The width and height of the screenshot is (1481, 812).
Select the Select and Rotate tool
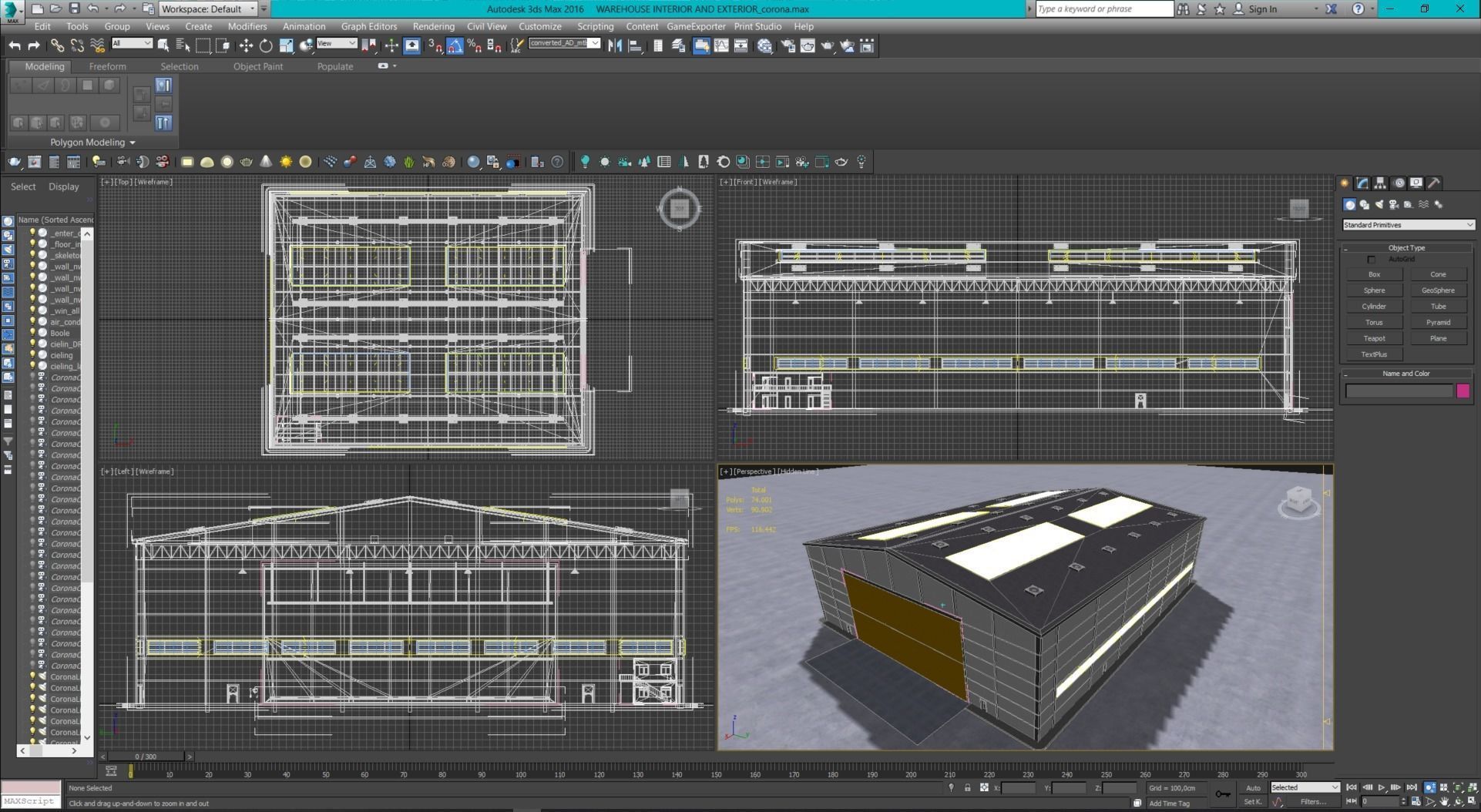[x=266, y=46]
